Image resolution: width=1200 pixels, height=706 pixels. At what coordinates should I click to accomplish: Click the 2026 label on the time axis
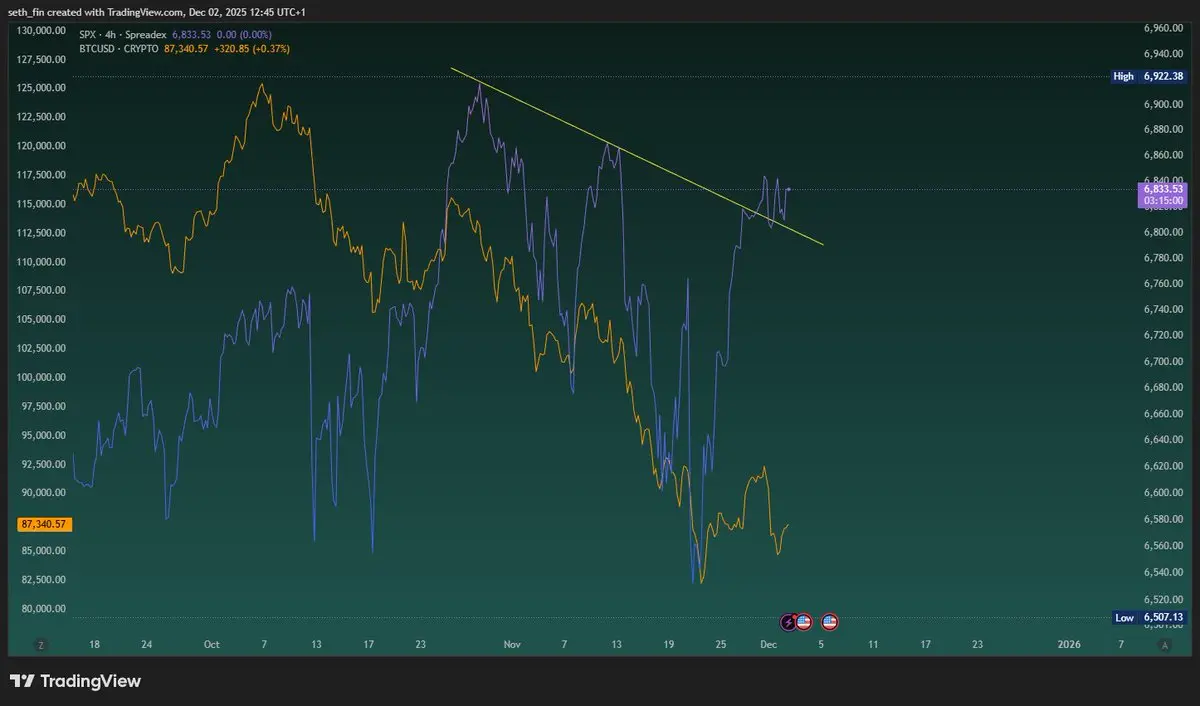pyautogui.click(x=1069, y=645)
